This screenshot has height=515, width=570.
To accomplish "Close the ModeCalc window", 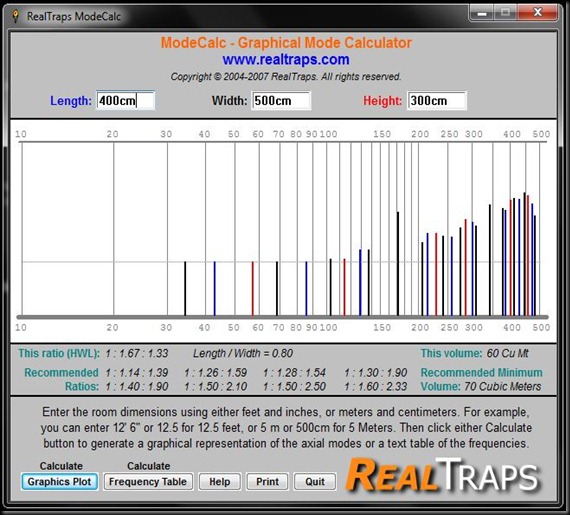I will point(538,13).
